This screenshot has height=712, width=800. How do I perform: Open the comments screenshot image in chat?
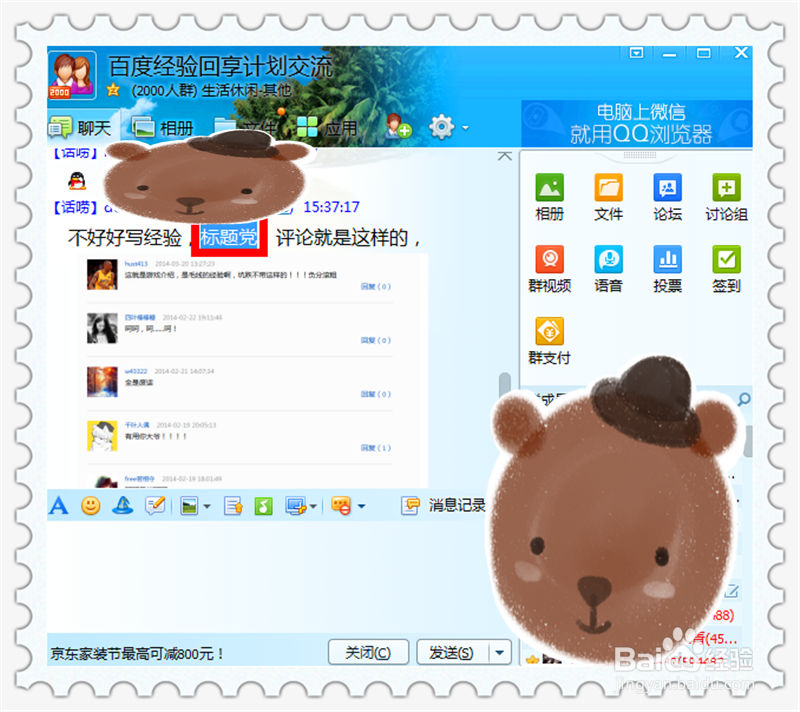coord(253,370)
